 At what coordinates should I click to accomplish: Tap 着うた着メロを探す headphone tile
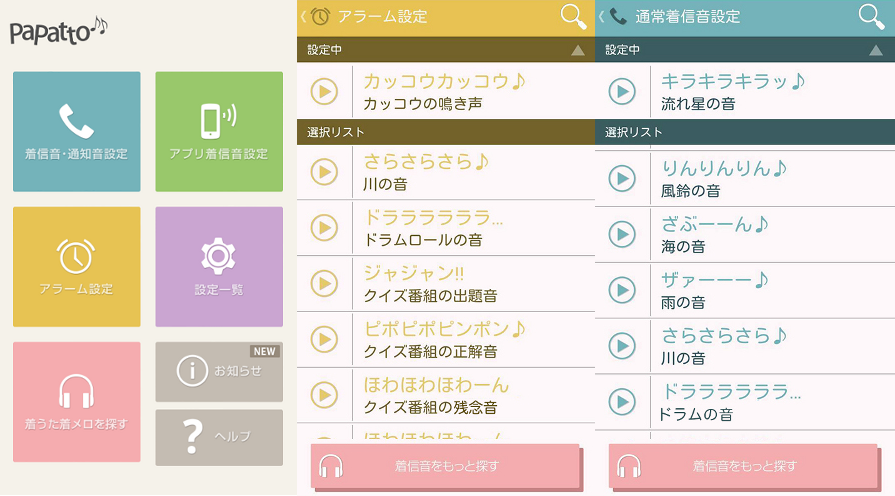77,401
